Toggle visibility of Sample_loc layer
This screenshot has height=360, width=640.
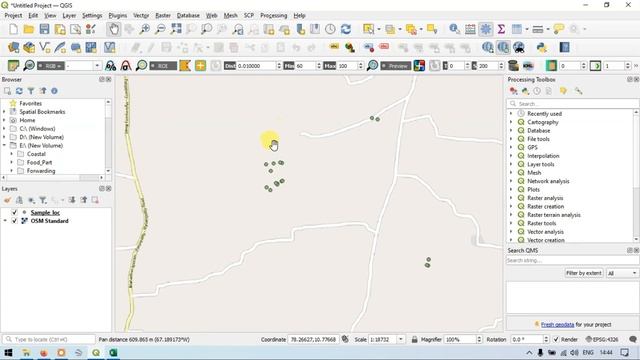click(x=15, y=212)
